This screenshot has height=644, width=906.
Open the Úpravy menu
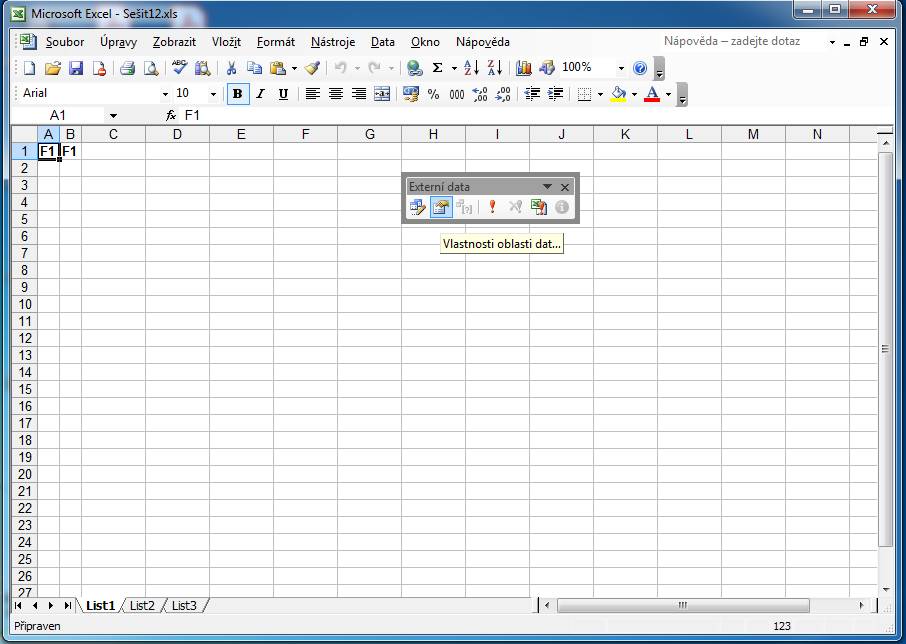(118, 42)
